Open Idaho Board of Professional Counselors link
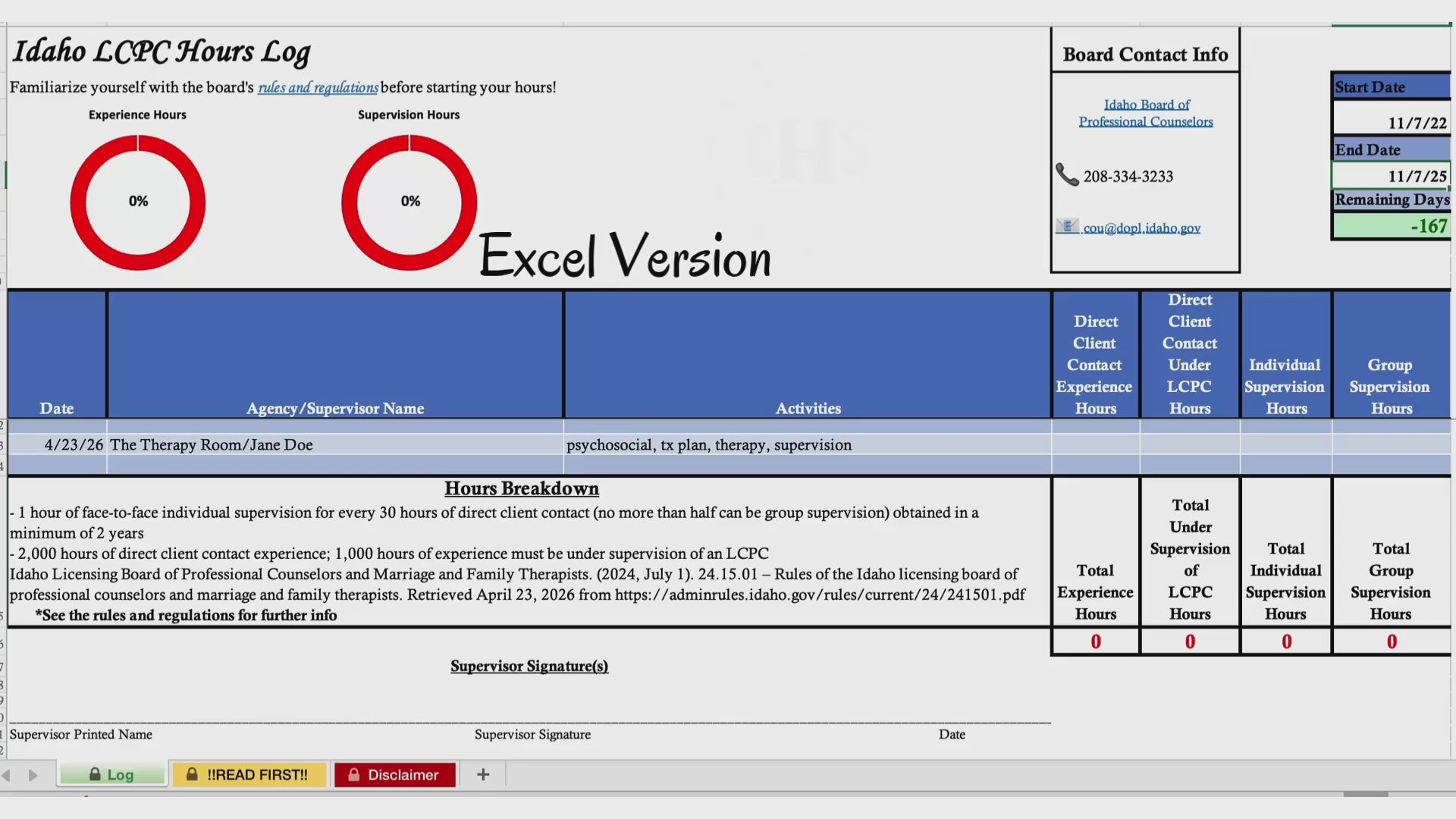This screenshot has height=819, width=1456. 1146,113
